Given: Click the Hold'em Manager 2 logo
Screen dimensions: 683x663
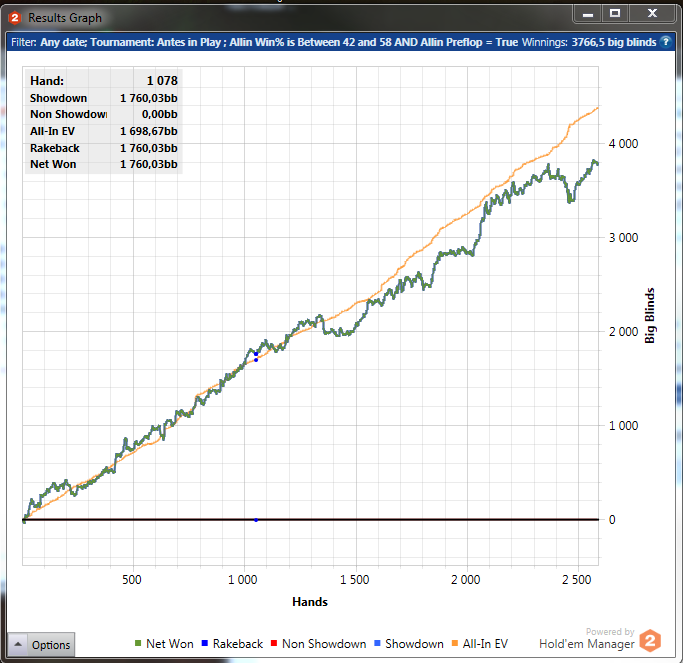Looking at the screenshot, I should (x=650, y=640).
